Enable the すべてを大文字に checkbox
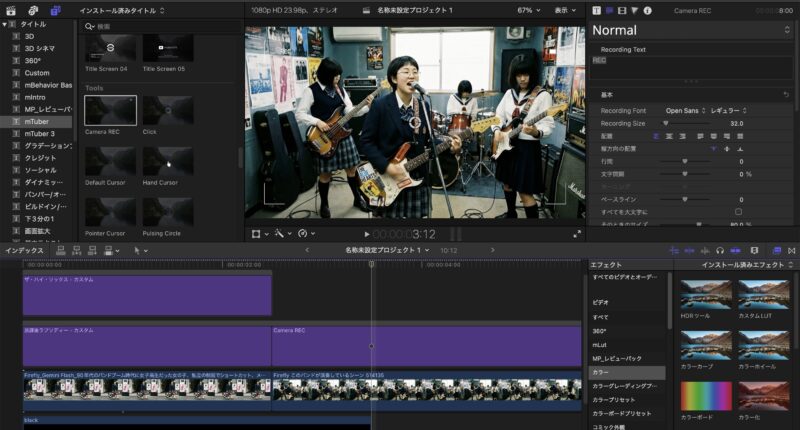This screenshot has height=430, width=800. (x=738, y=212)
